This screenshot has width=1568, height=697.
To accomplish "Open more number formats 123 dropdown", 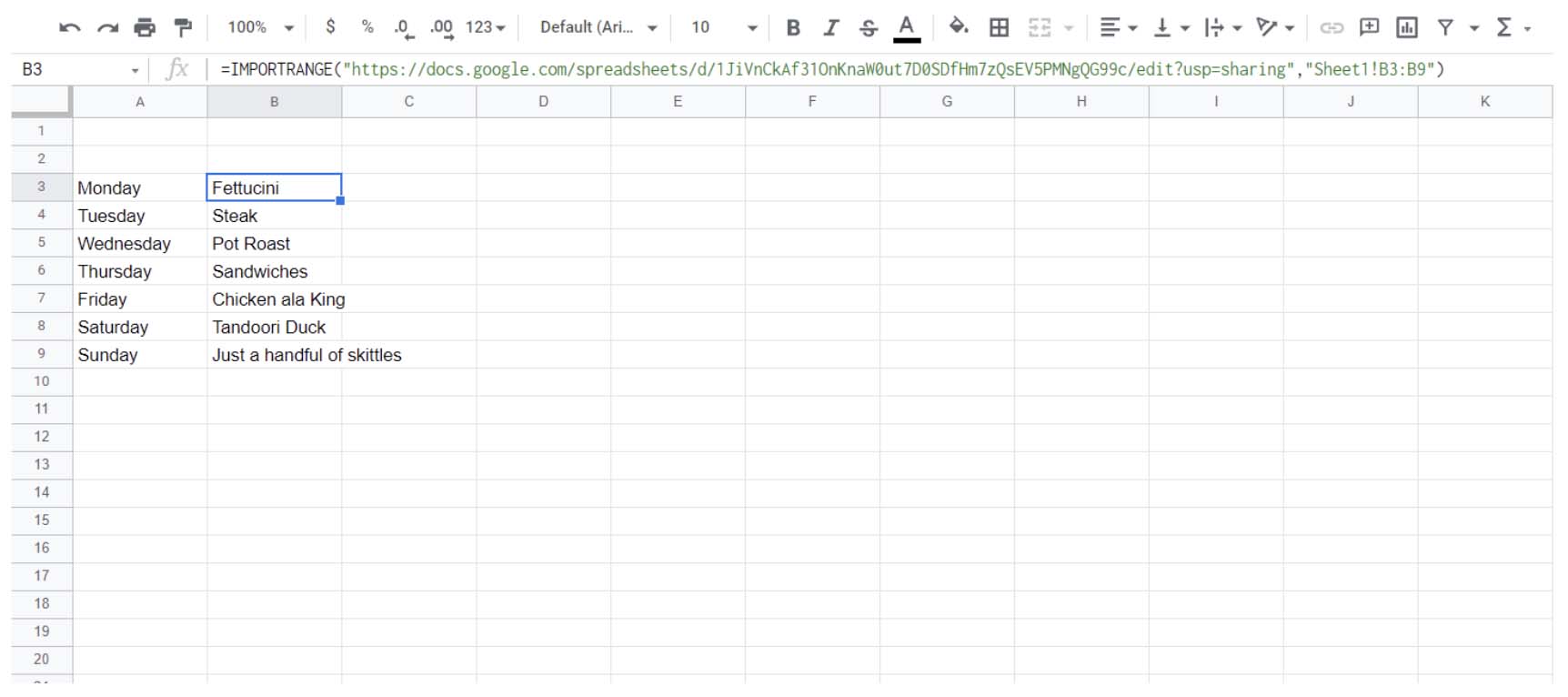I will [486, 27].
